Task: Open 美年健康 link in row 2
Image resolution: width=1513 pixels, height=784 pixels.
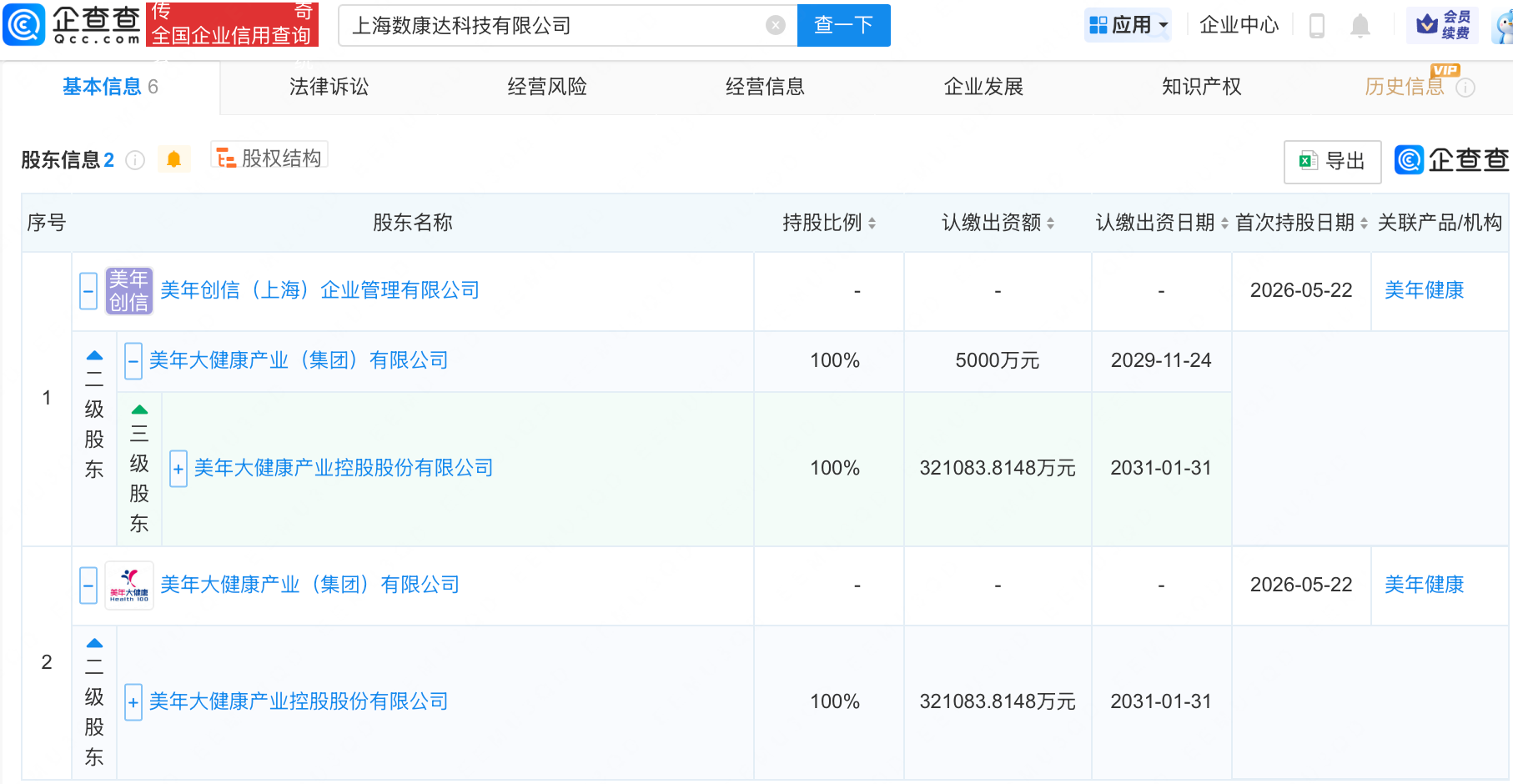Action: click(1425, 585)
